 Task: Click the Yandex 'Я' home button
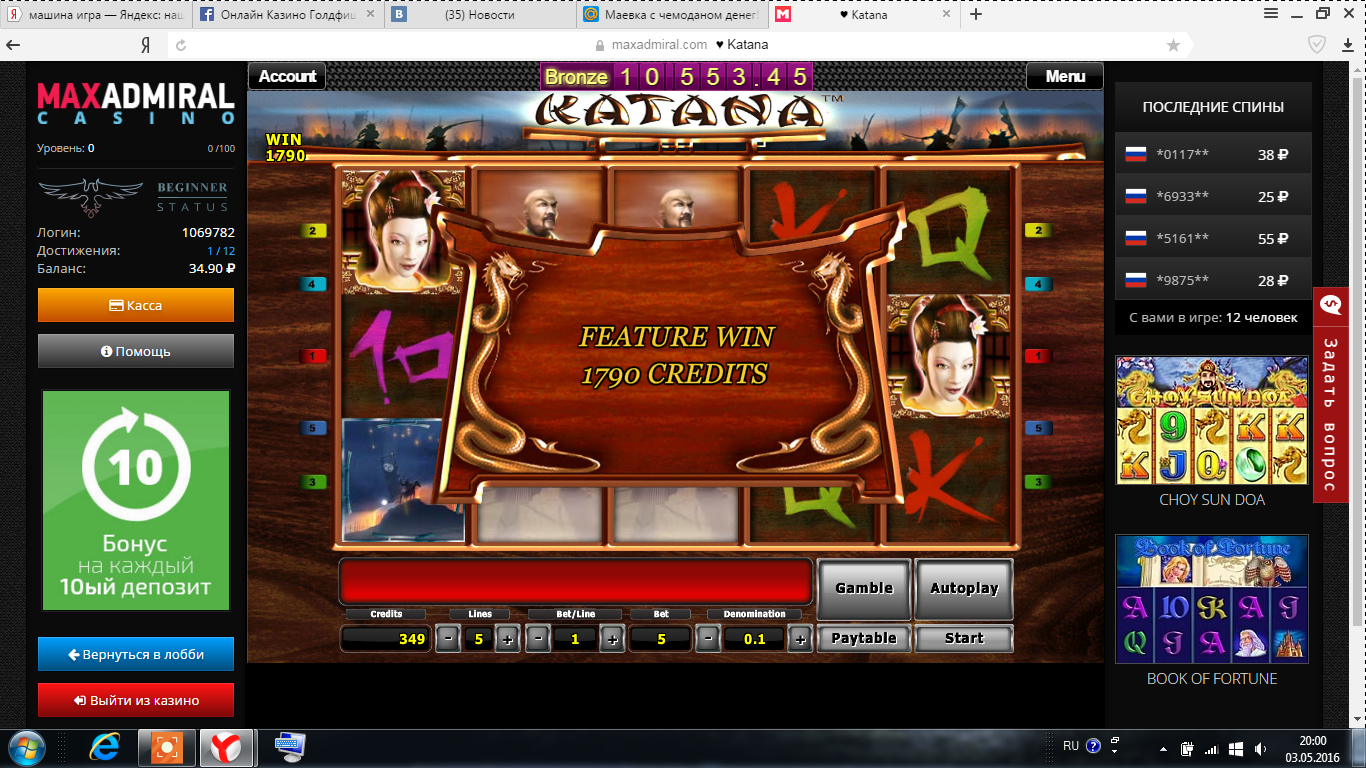pos(145,45)
